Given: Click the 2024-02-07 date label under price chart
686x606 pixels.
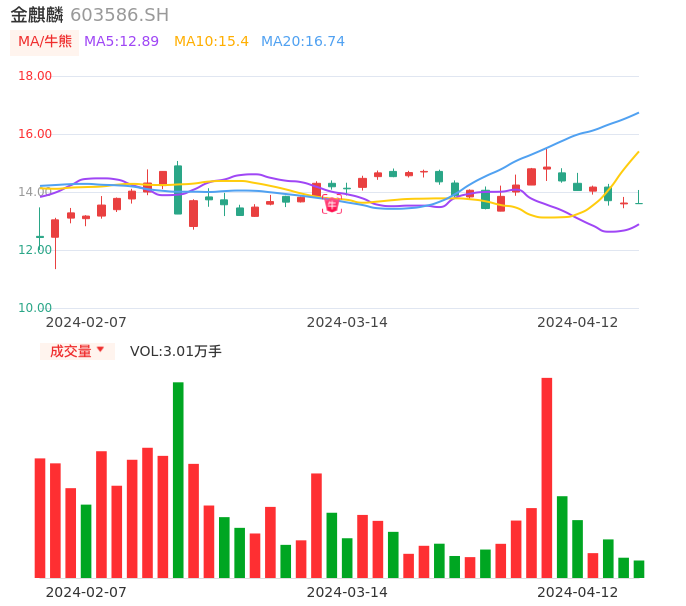Looking at the screenshot, I should pyautogui.click(x=86, y=322).
